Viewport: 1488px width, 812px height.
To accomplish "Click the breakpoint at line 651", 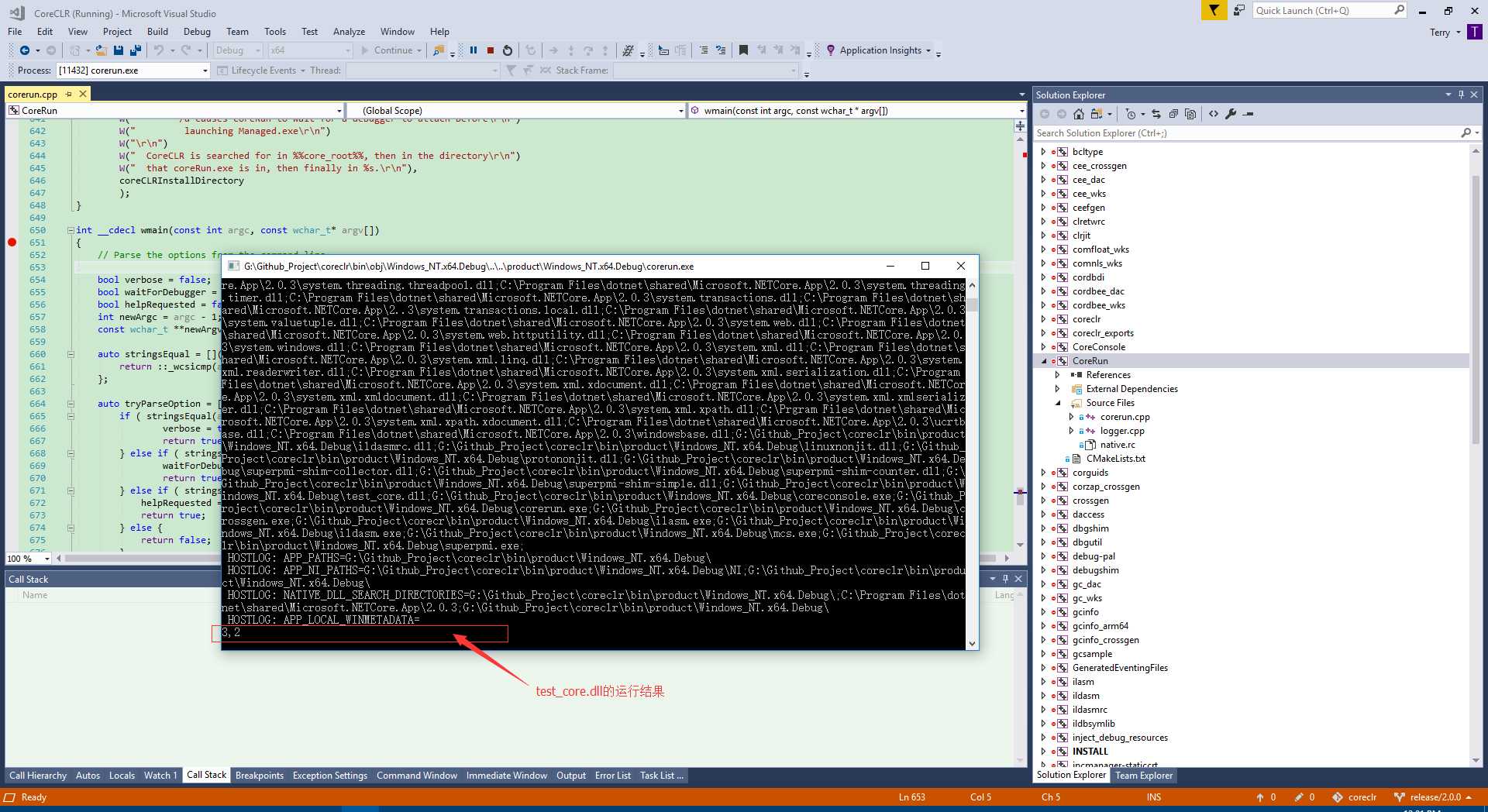I will 12,243.
